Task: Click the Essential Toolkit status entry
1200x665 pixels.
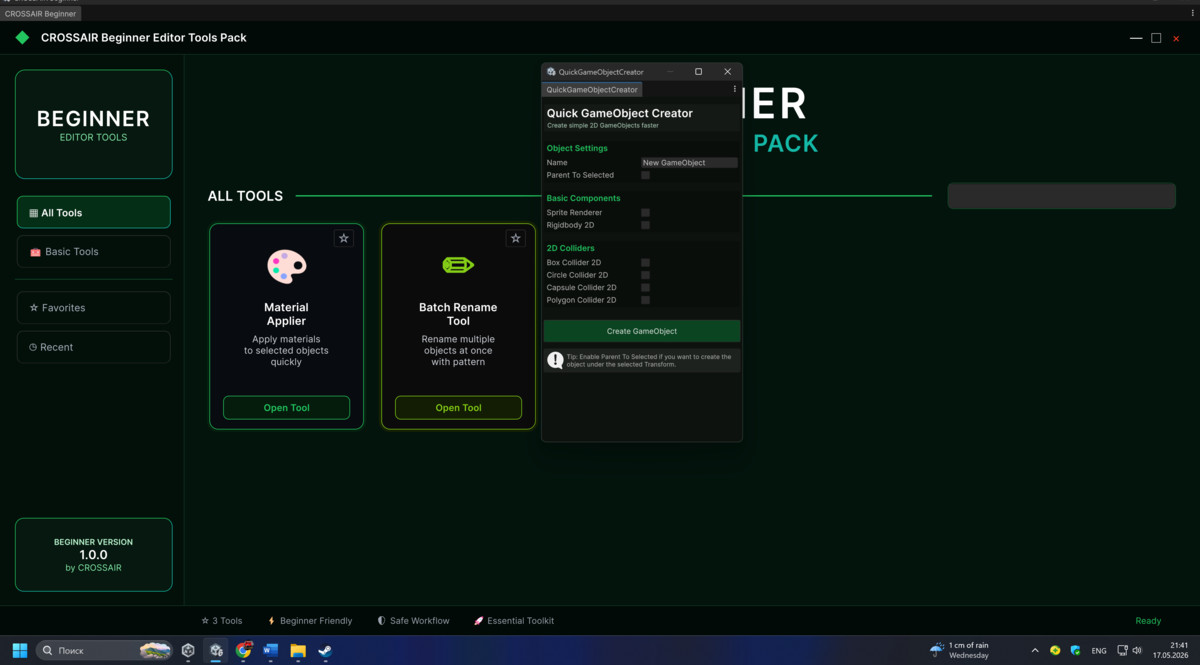Action: point(514,621)
